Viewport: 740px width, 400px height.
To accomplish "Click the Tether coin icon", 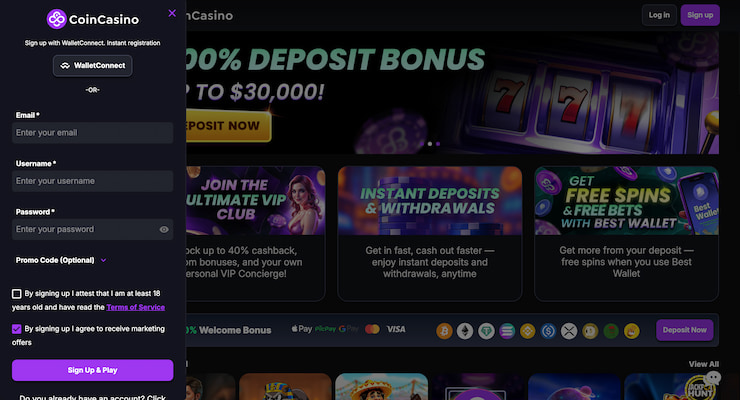I will point(486,331).
